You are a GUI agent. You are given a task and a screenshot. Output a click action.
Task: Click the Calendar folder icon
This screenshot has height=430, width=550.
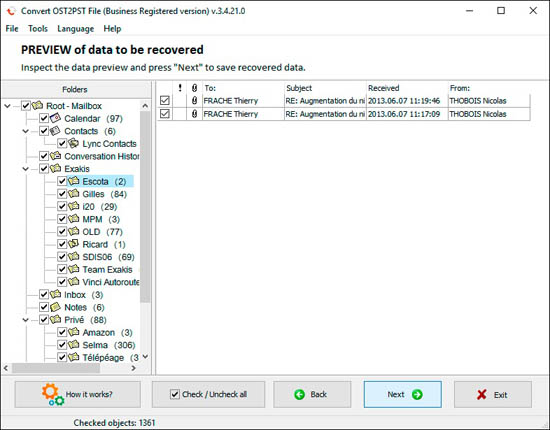[x=55, y=118]
